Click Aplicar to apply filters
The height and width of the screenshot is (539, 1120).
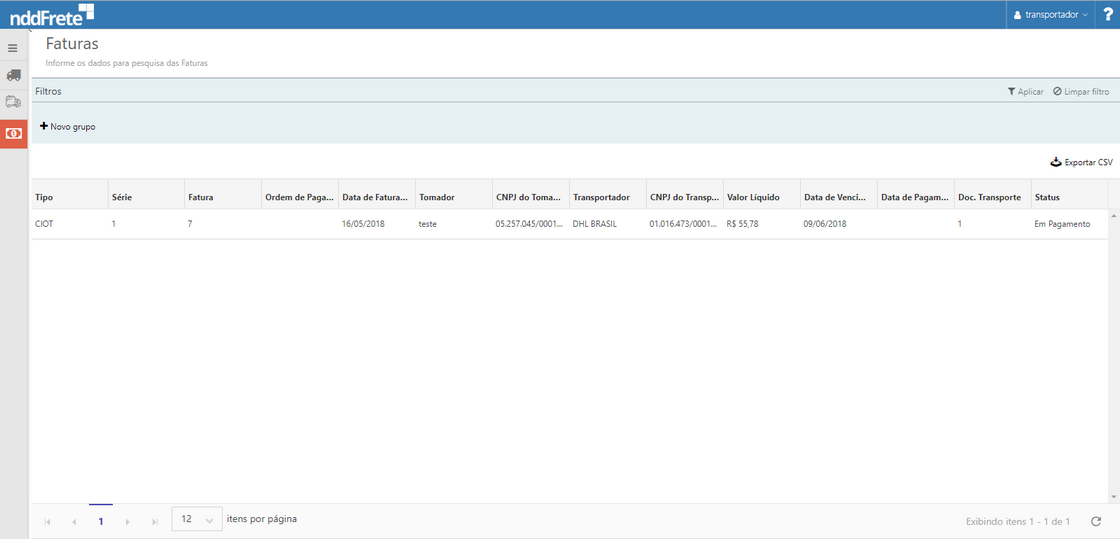(x=1025, y=91)
